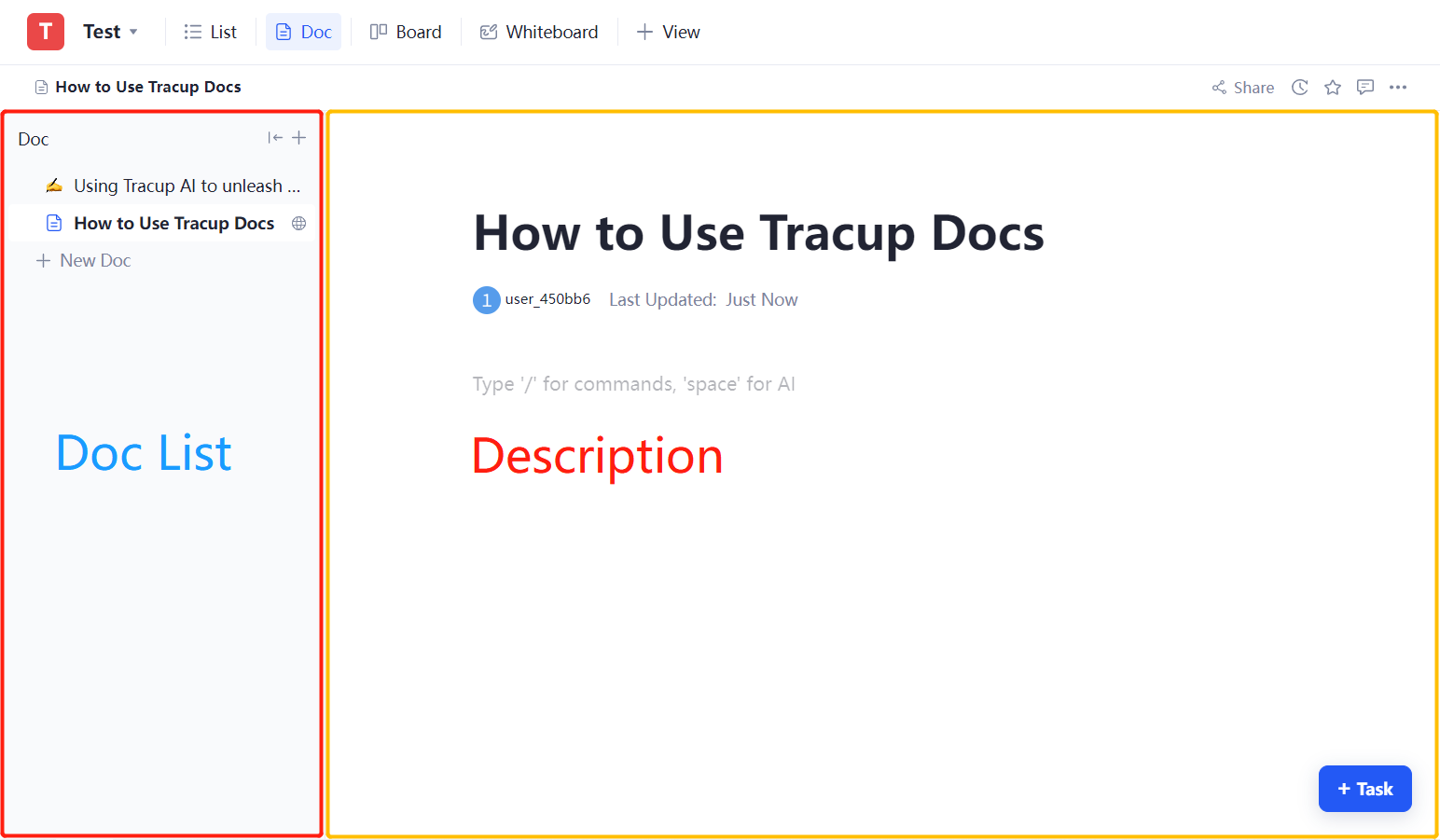Viewport: 1440px width, 840px height.
Task: Add a new view with + View
Action: click(x=668, y=31)
